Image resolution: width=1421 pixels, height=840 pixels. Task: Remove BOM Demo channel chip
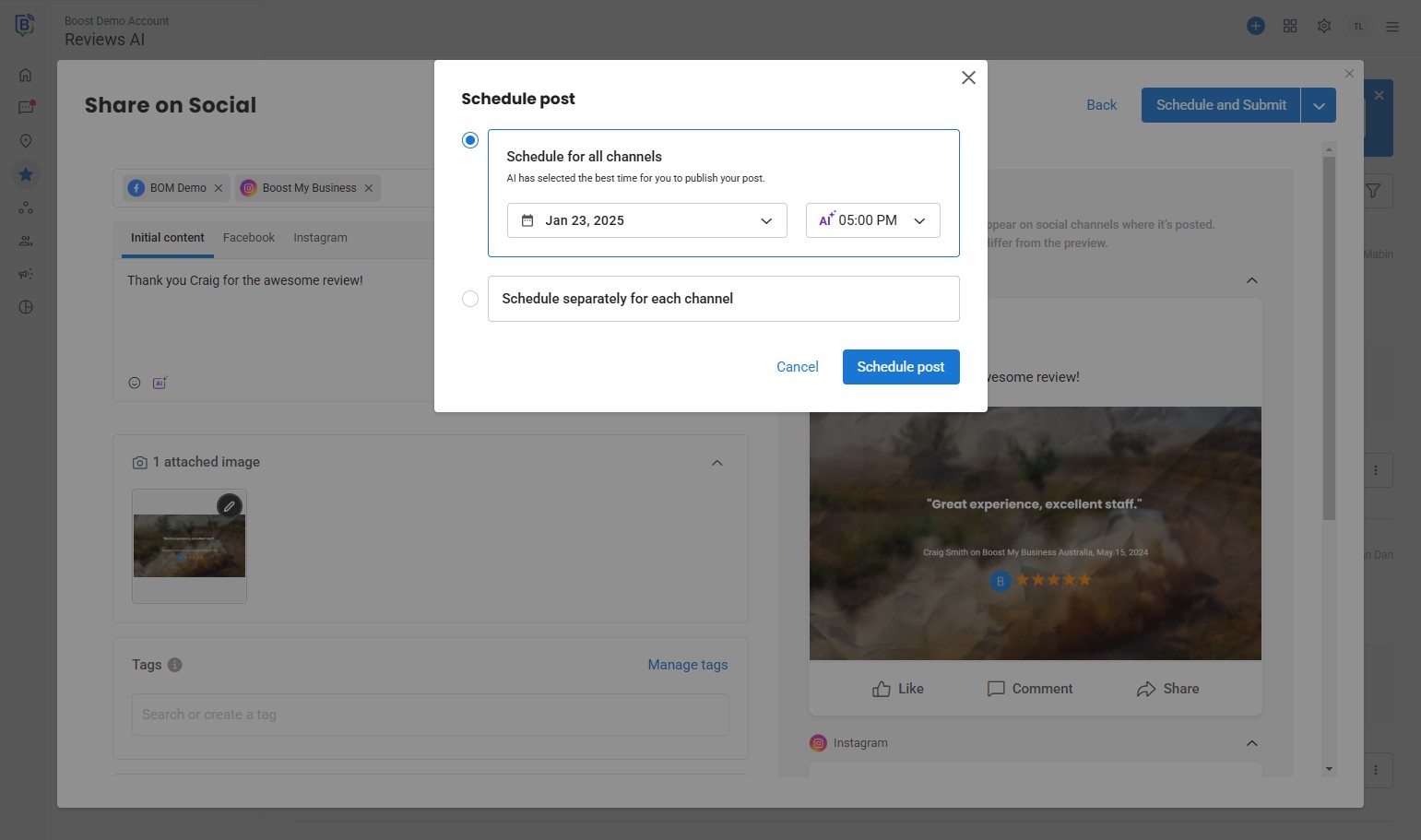coord(219,188)
